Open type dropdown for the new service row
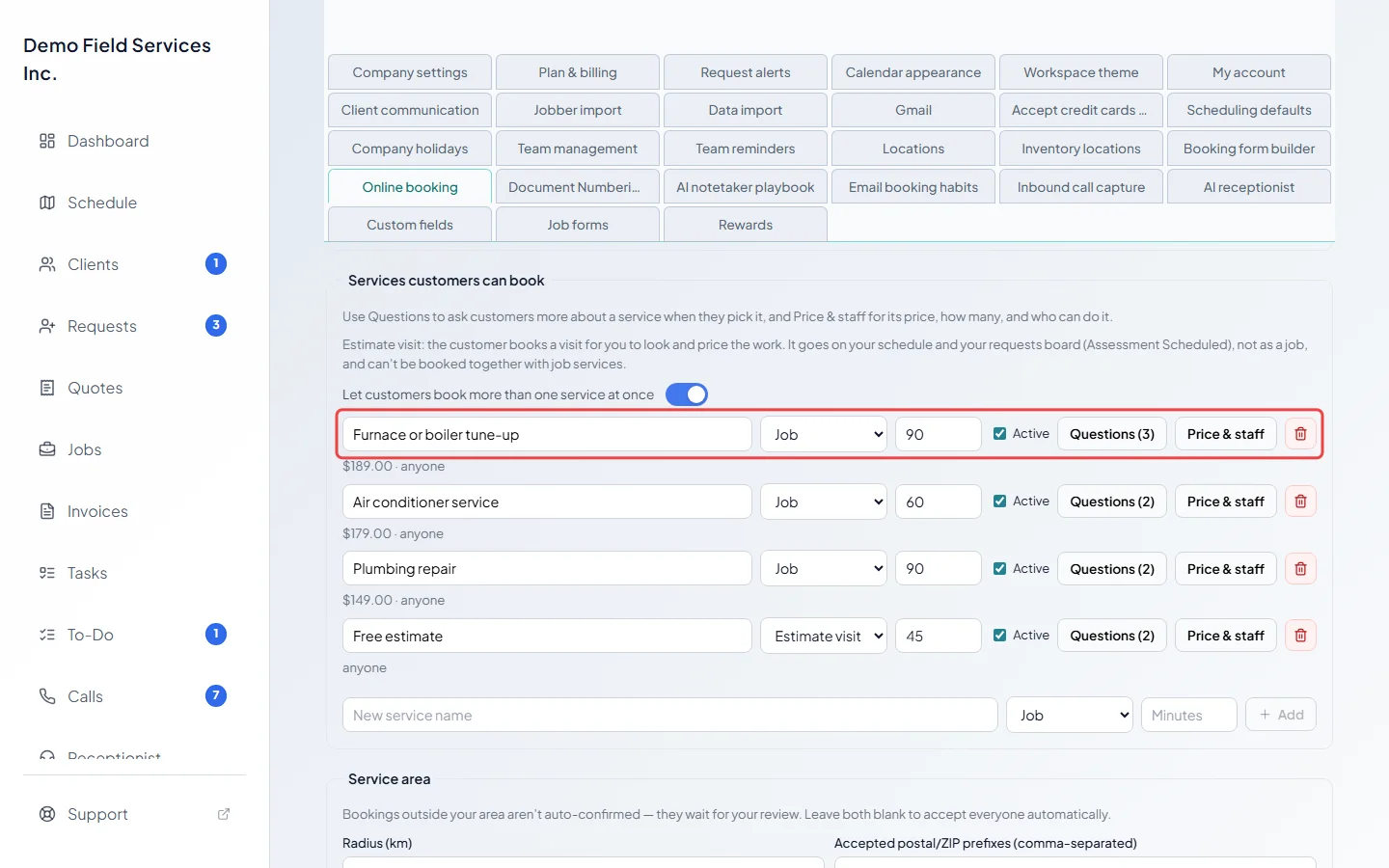Image resolution: width=1389 pixels, height=868 pixels. (1070, 715)
